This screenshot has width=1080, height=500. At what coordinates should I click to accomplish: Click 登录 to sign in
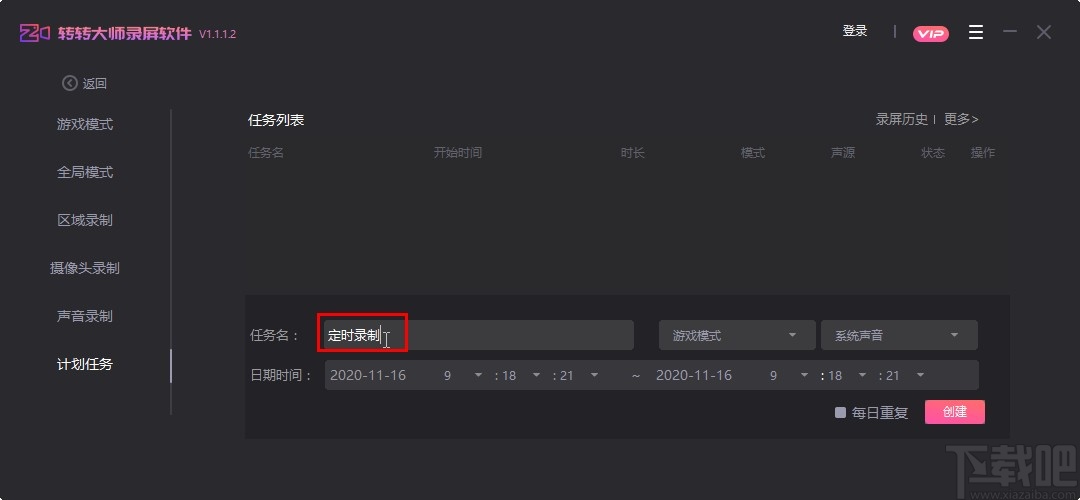[855, 32]
